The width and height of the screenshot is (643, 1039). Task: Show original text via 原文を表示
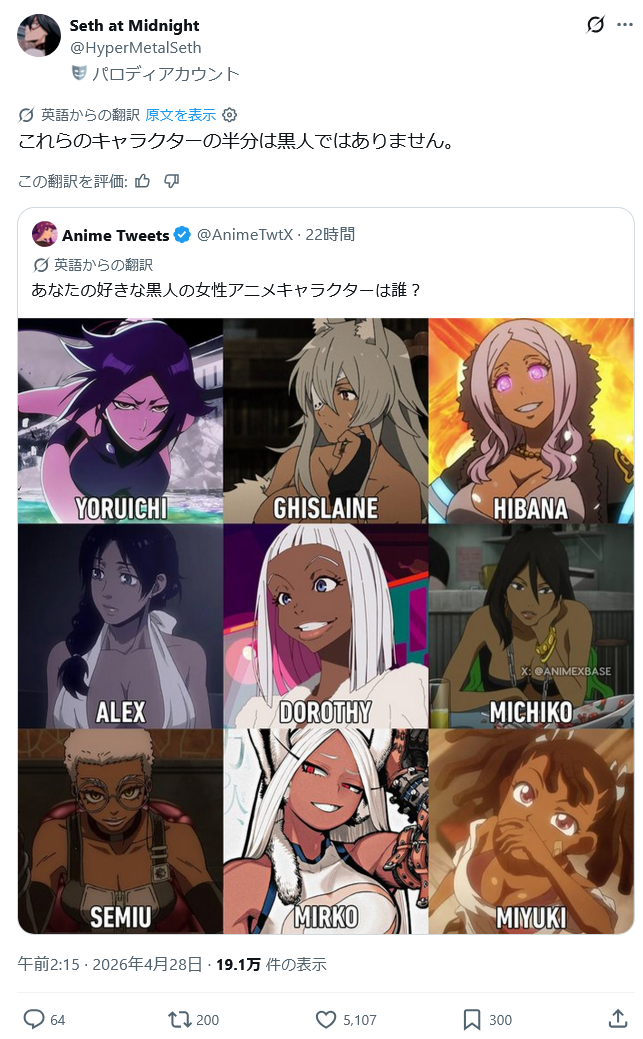[180, 115]
